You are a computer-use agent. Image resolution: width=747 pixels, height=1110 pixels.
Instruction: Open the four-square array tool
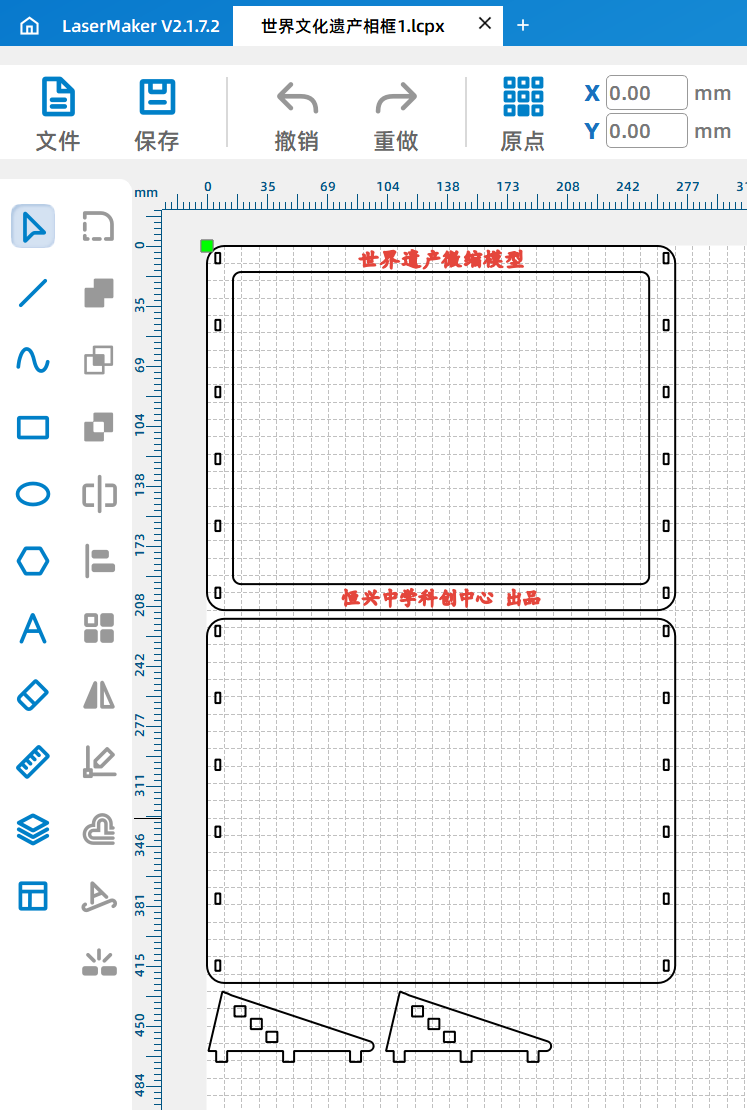tap(98, 628)
